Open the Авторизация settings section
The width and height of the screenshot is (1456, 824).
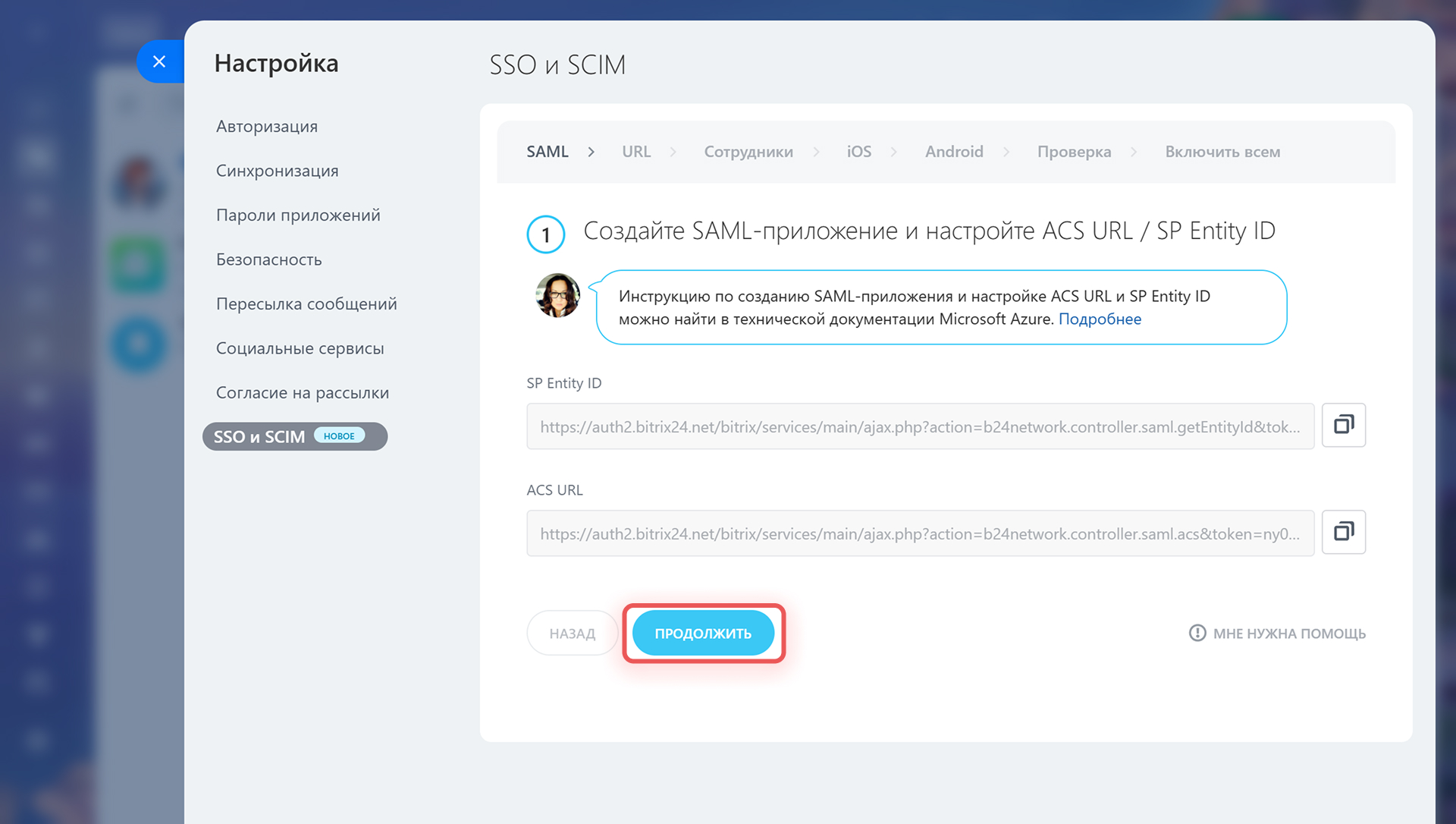tap(267, 126)
